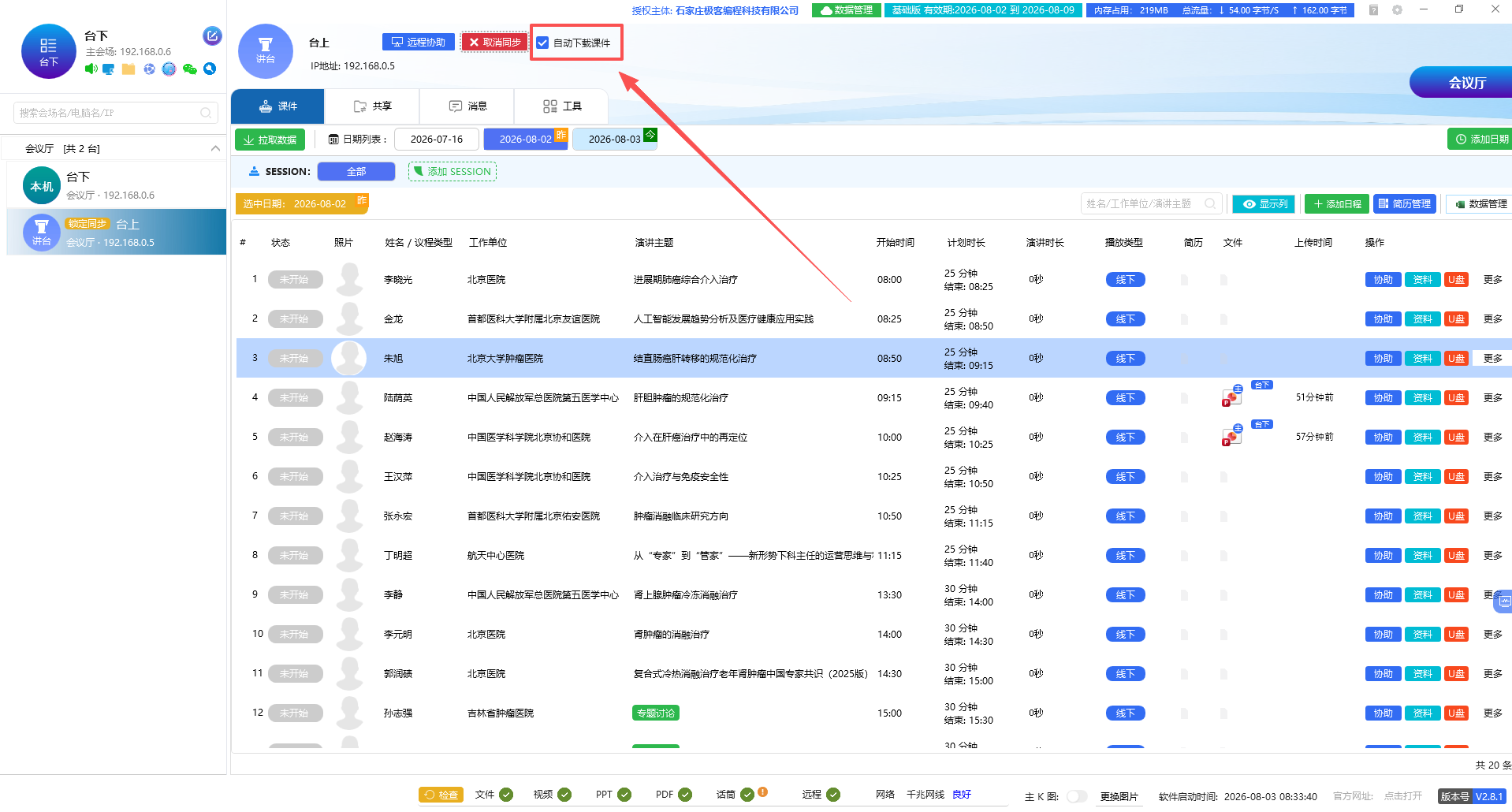Click the 取消同步 button
This screenshot has width=1512, height=812.
point(494,43)
